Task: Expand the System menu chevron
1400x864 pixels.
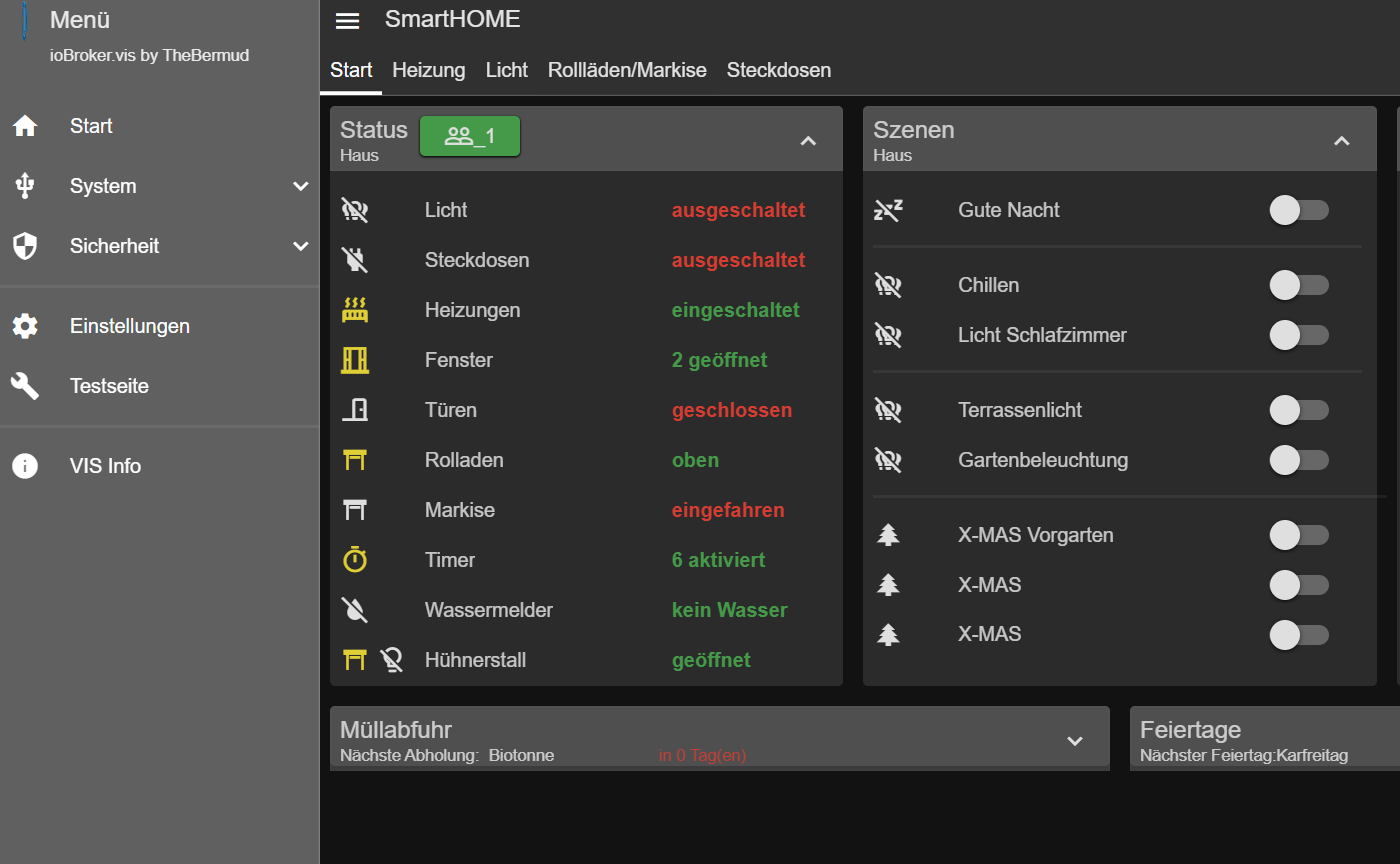Action: click(x=300, y=186)
